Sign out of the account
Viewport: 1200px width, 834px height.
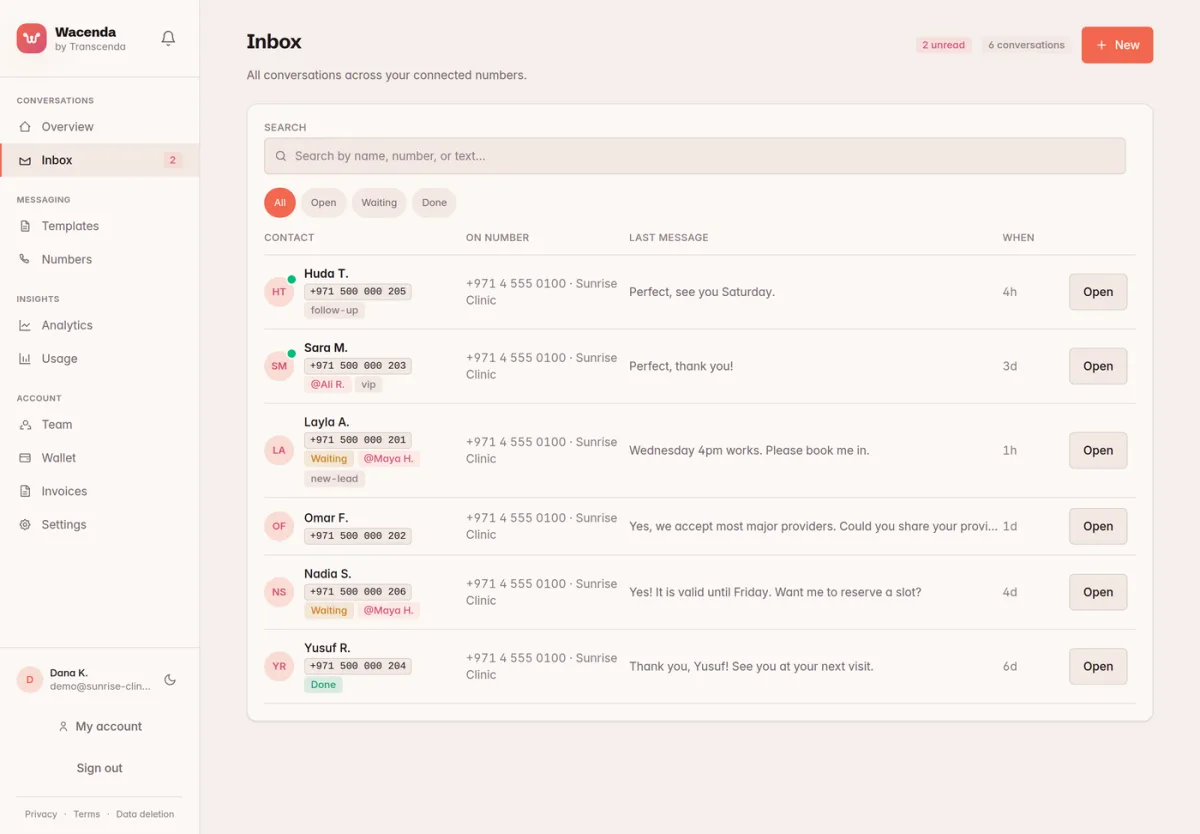click(100, 768)
